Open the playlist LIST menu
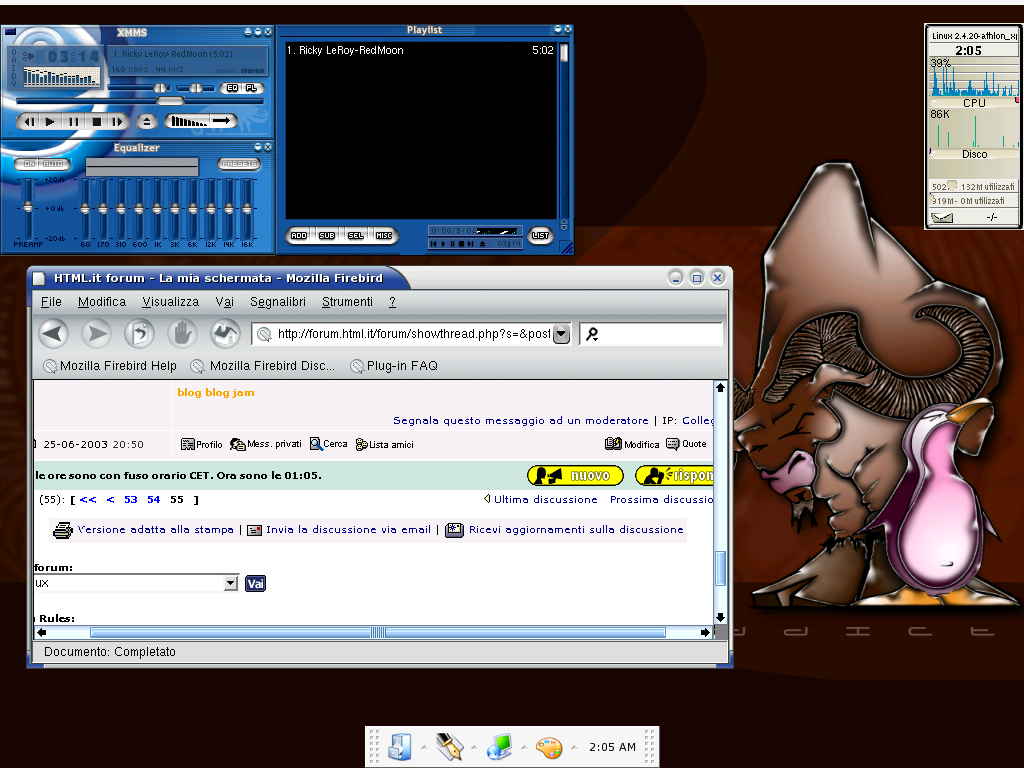The height and width of the screenshot is (768, 1024). click(540, 235)
